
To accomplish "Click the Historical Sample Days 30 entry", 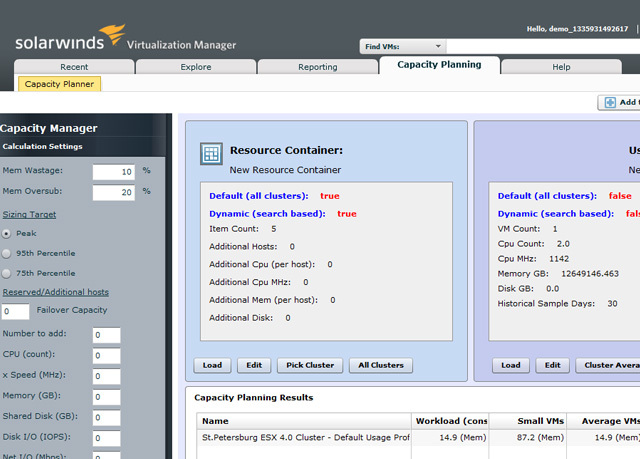I will 557,304.
